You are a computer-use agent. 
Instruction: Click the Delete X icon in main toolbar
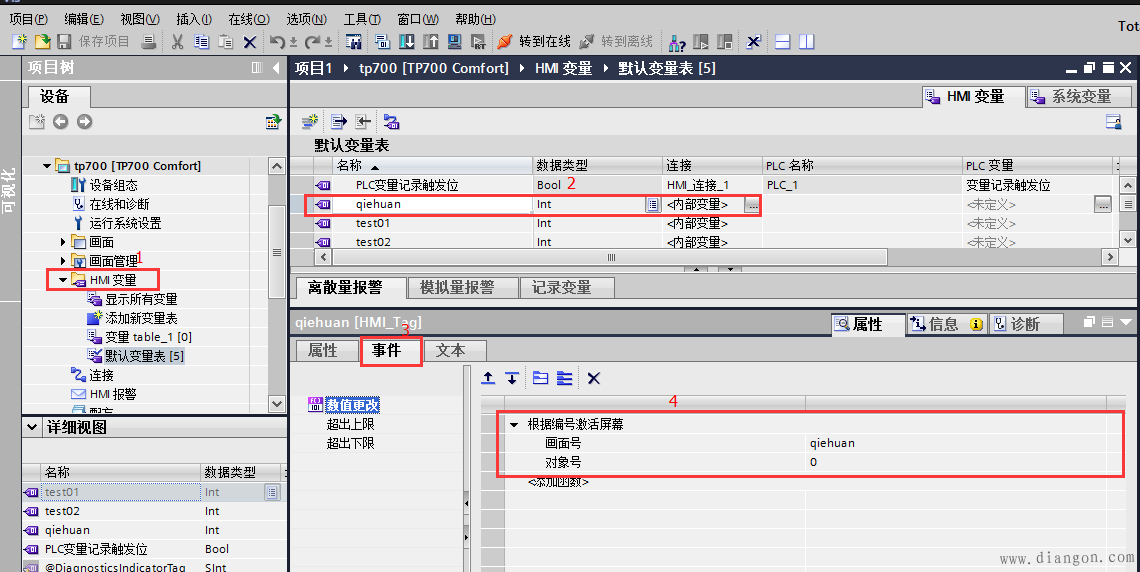click(x=249, y=42)
